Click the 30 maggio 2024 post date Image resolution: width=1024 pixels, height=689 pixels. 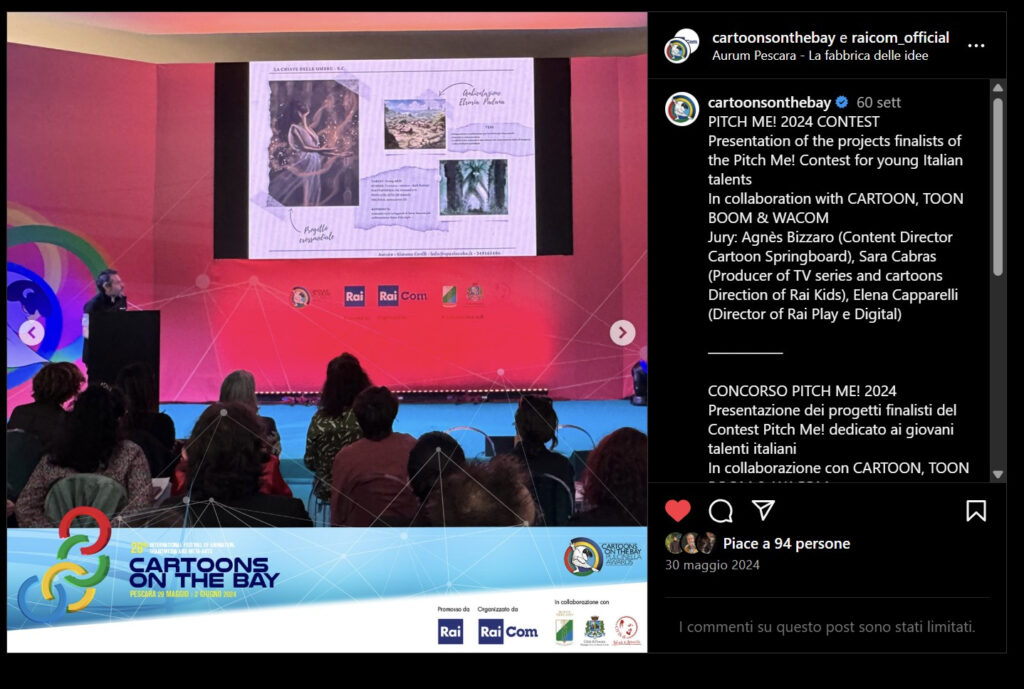[x=712, y=565]
